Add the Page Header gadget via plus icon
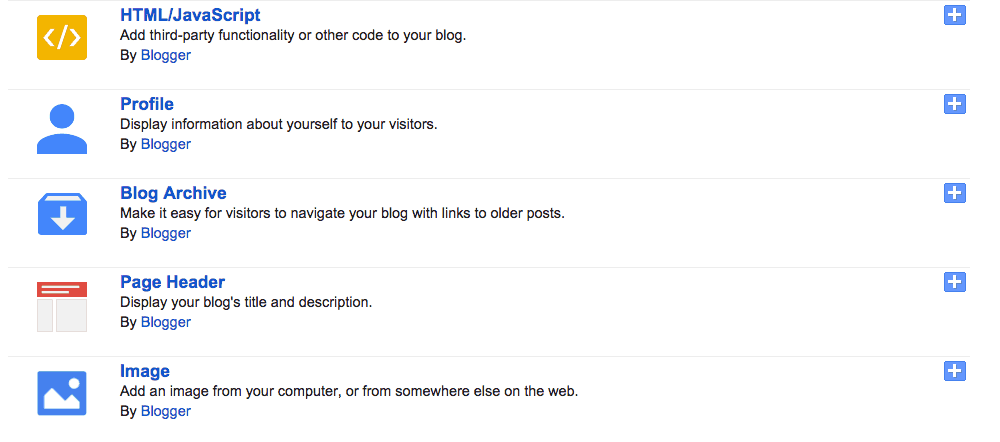1000x442 pixels. click(955, 282)
